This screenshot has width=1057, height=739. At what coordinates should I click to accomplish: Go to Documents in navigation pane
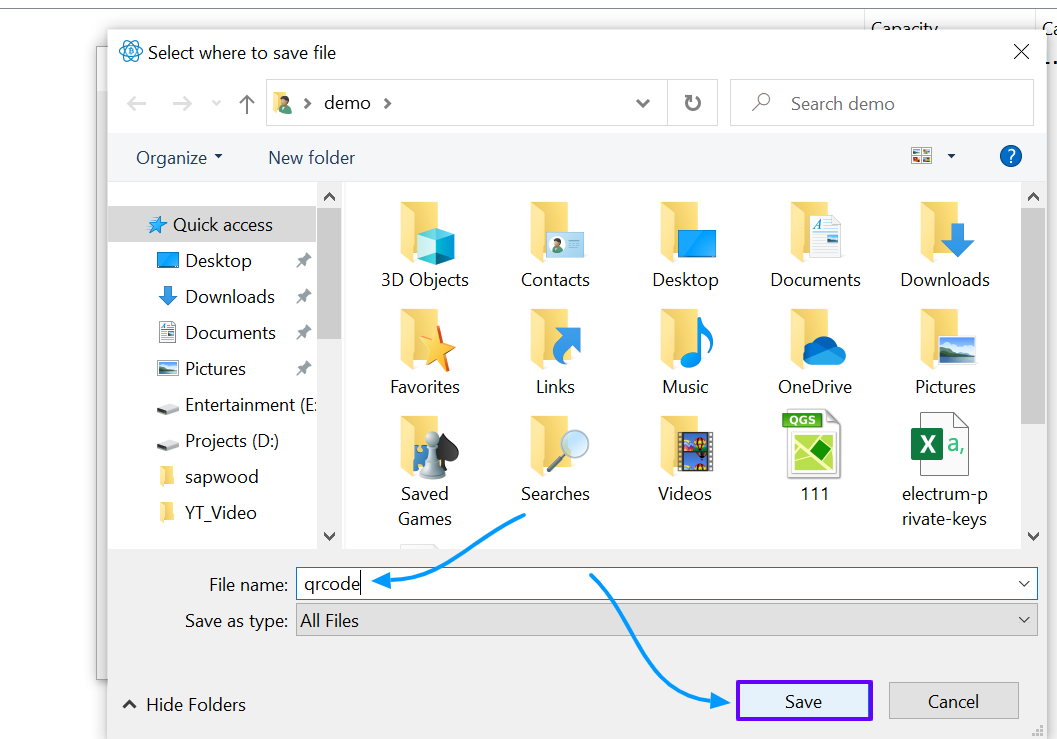[231, 332]
